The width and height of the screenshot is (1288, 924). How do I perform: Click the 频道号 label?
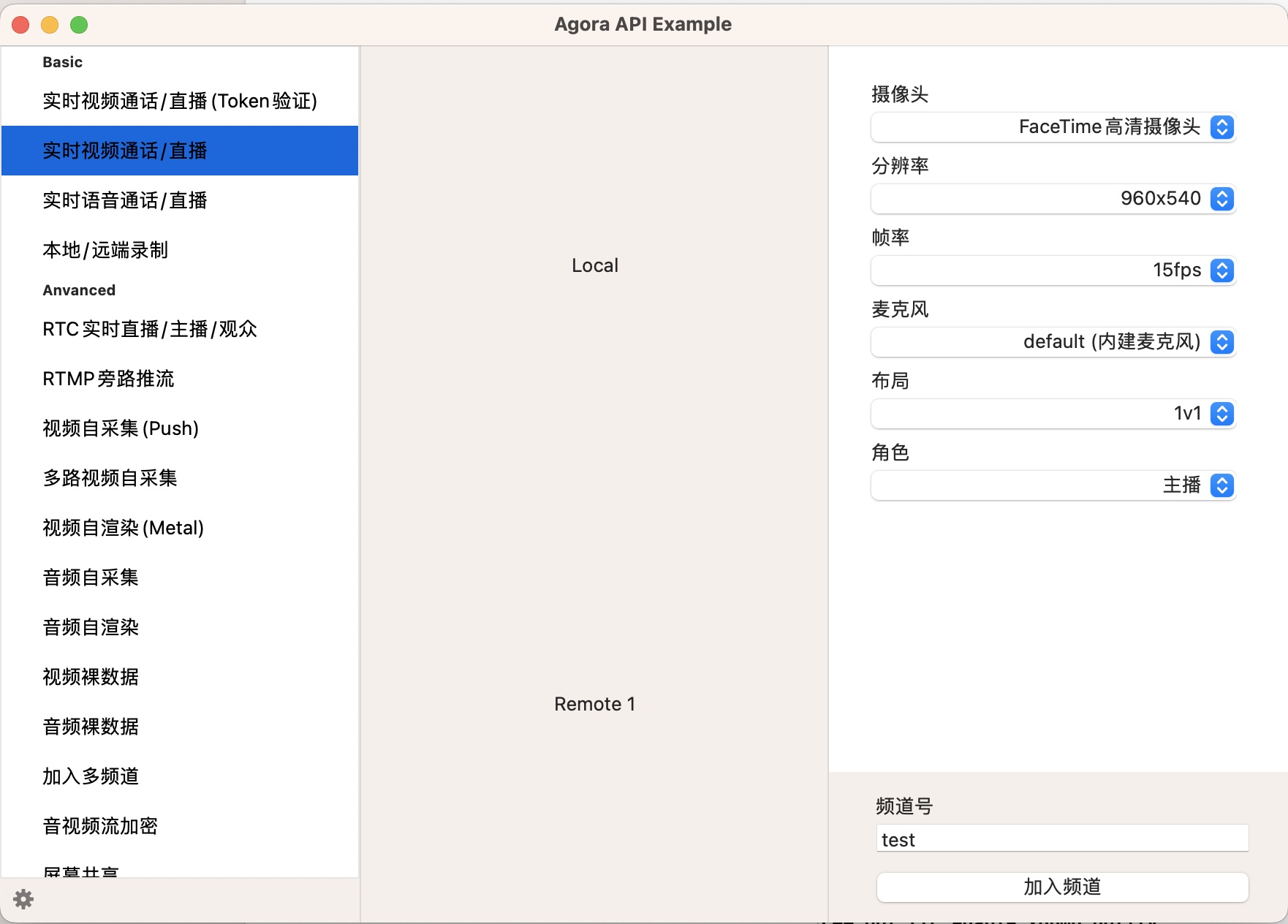pyautogui.click(x=904, y=806)
